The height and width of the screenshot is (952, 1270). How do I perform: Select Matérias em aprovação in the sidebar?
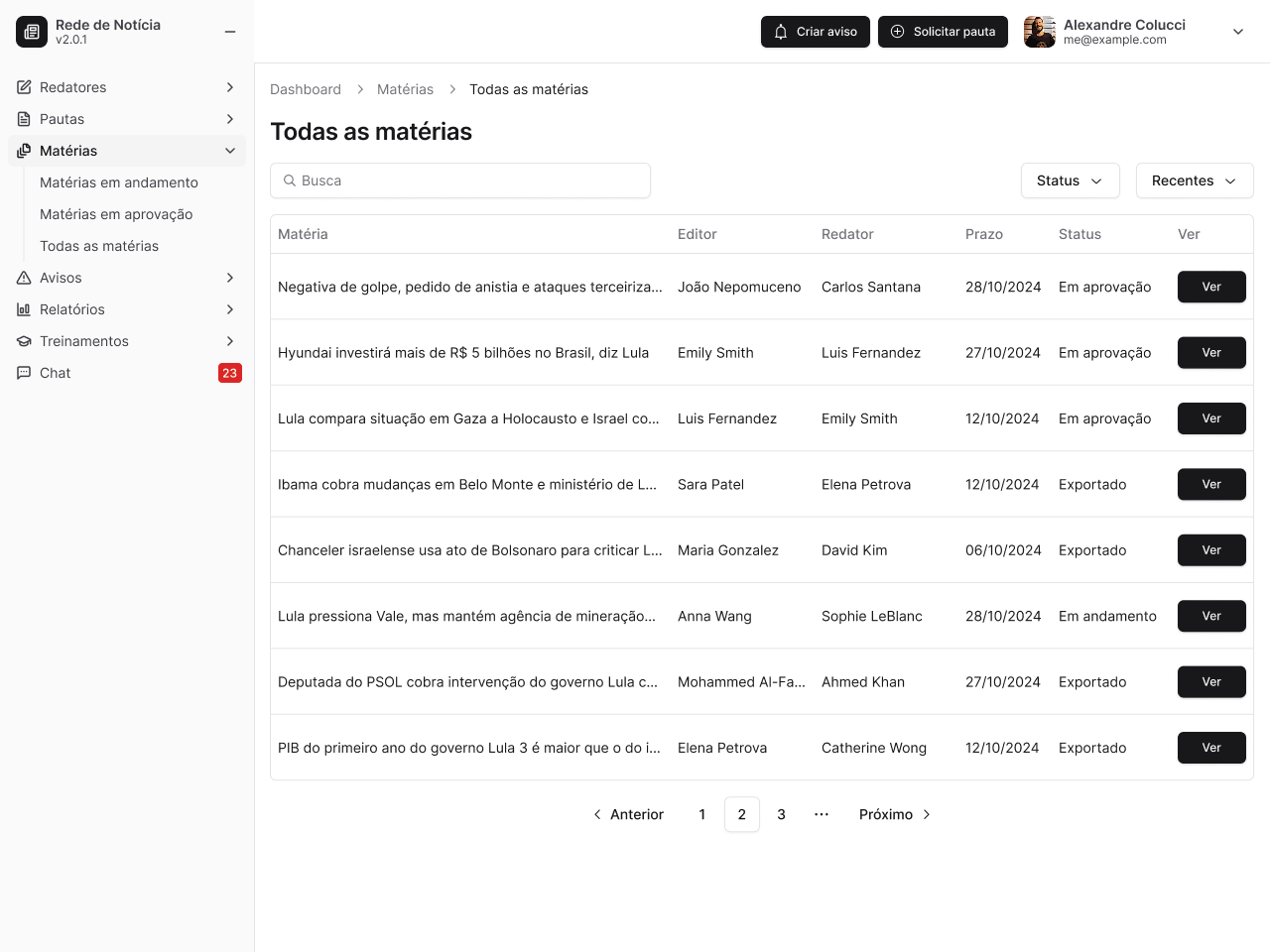116,214
